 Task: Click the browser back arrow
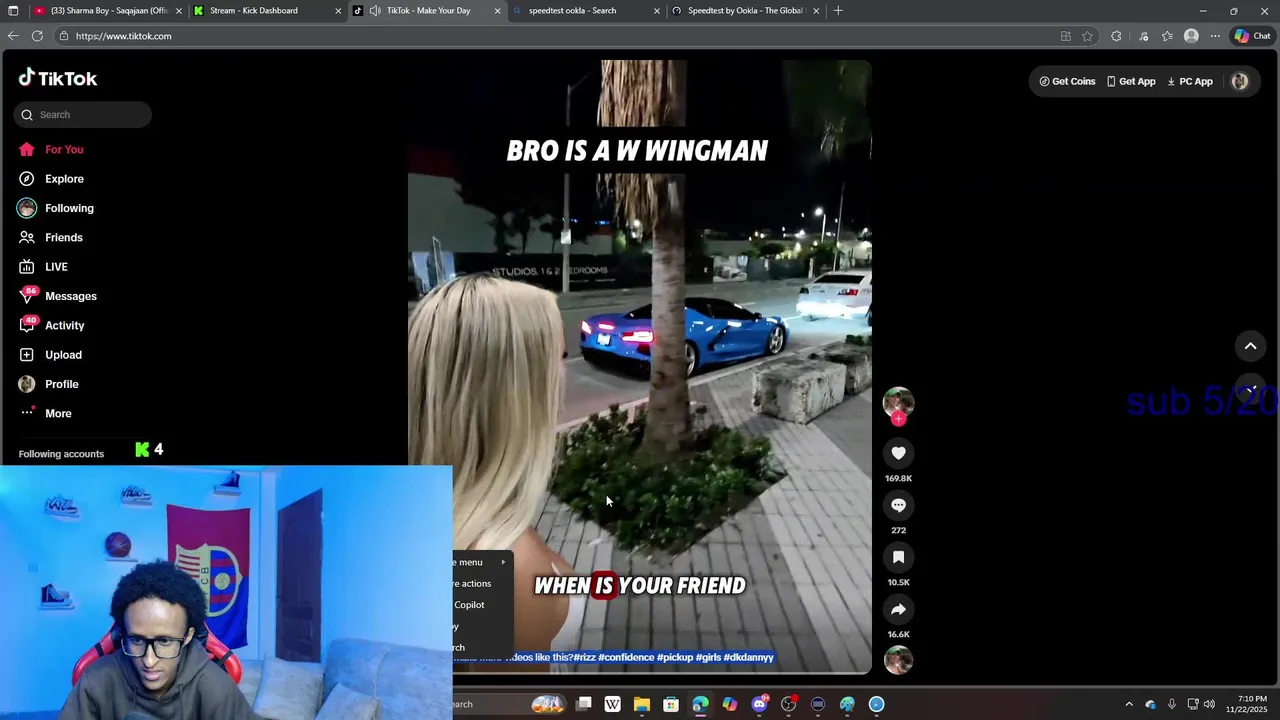coord(13,36)
